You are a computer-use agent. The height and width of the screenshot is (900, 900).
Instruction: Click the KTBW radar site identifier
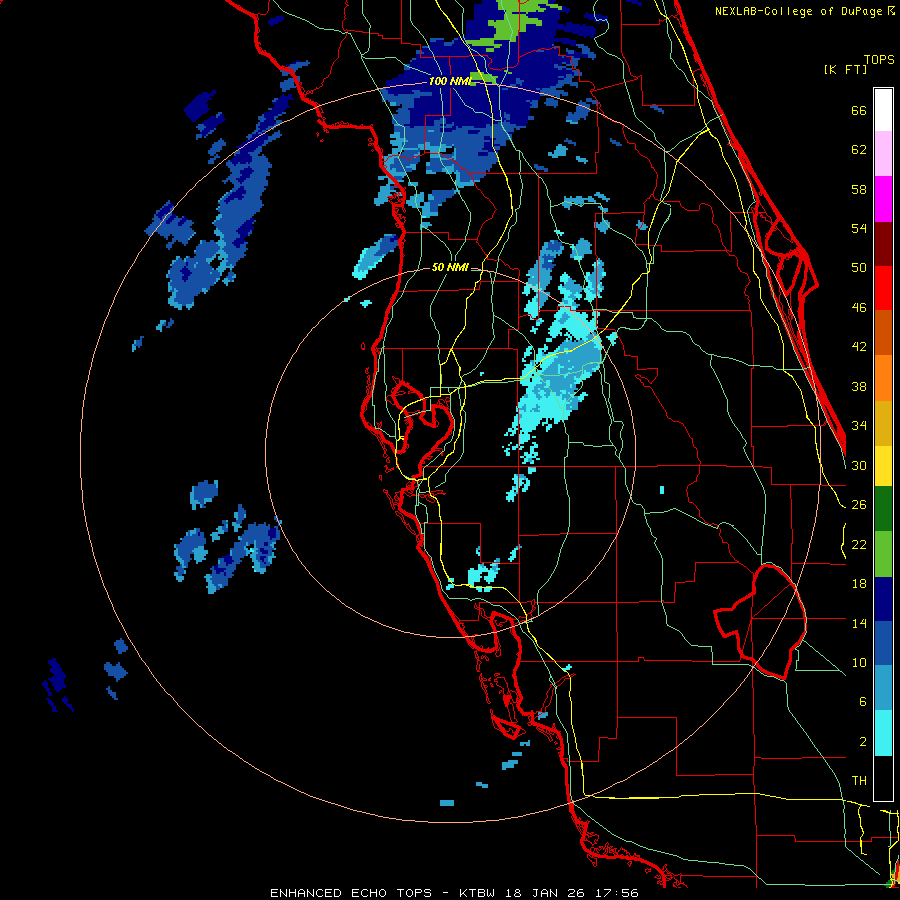[x=477, y=893]
